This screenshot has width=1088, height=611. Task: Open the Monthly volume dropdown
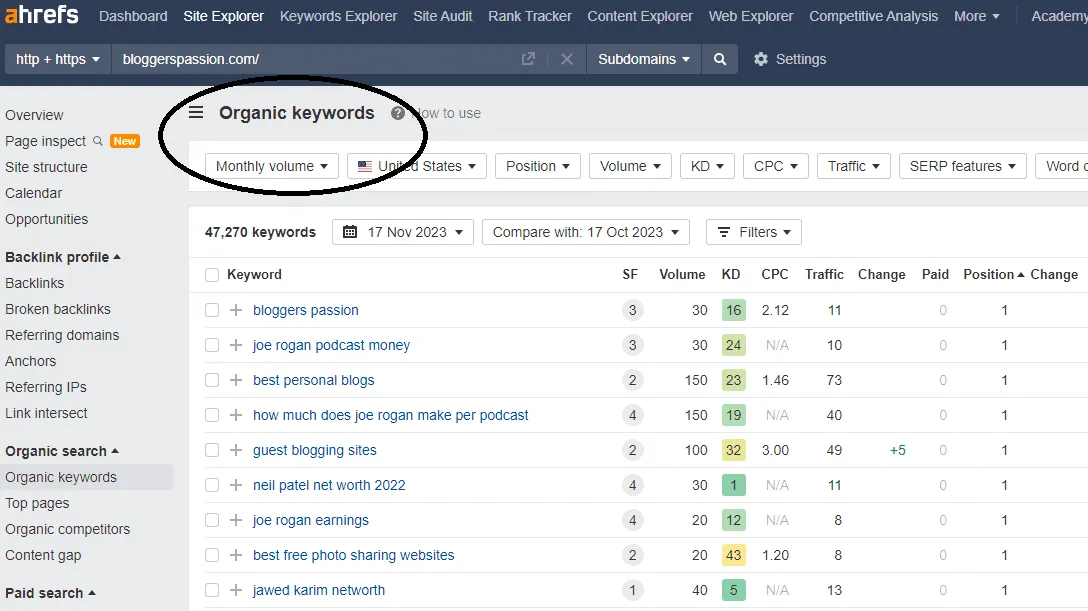coord(269,166)
